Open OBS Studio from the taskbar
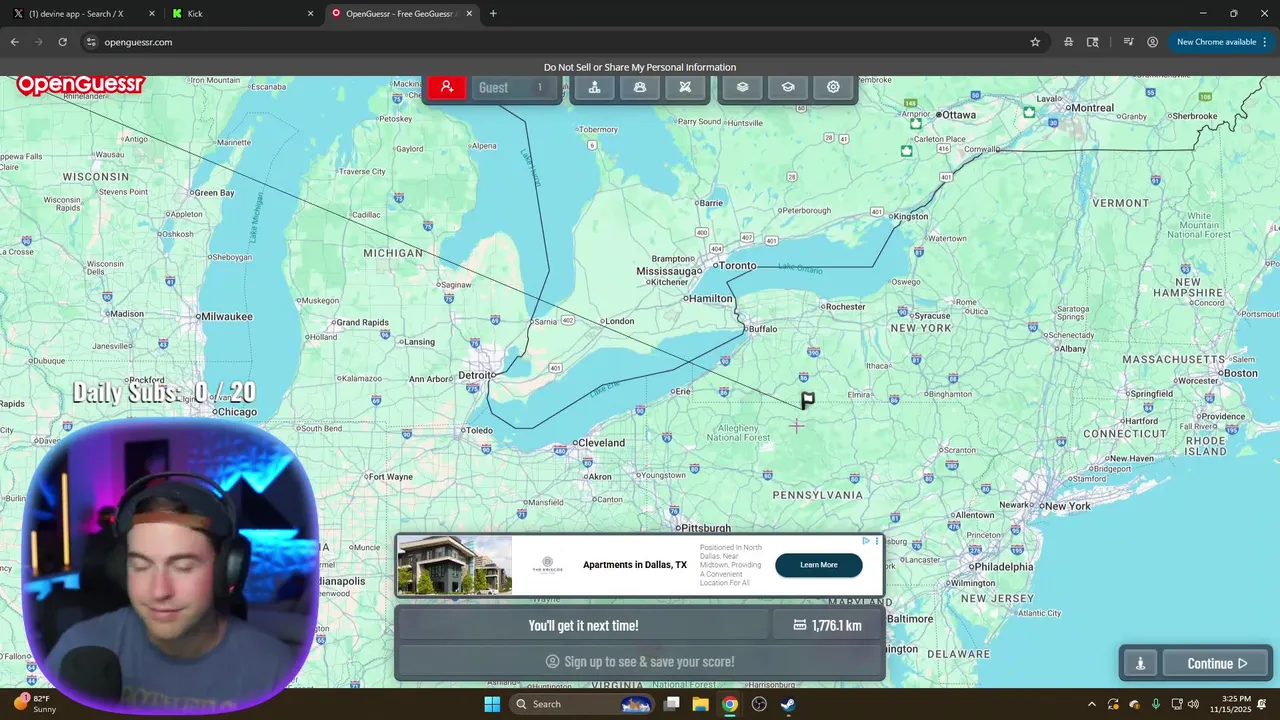1280x720 pixels. click(759, 704)
